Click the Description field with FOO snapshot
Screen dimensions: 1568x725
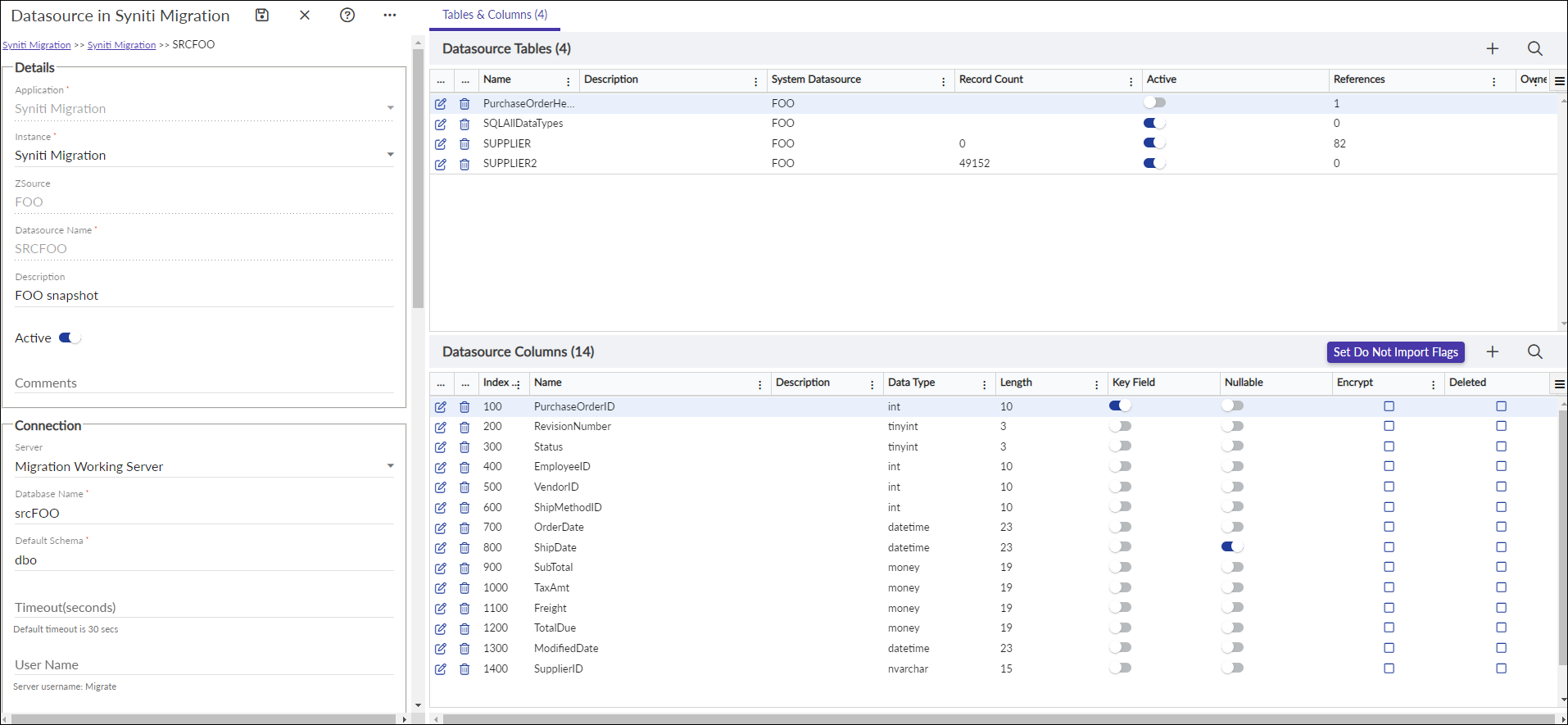(204, 295)
